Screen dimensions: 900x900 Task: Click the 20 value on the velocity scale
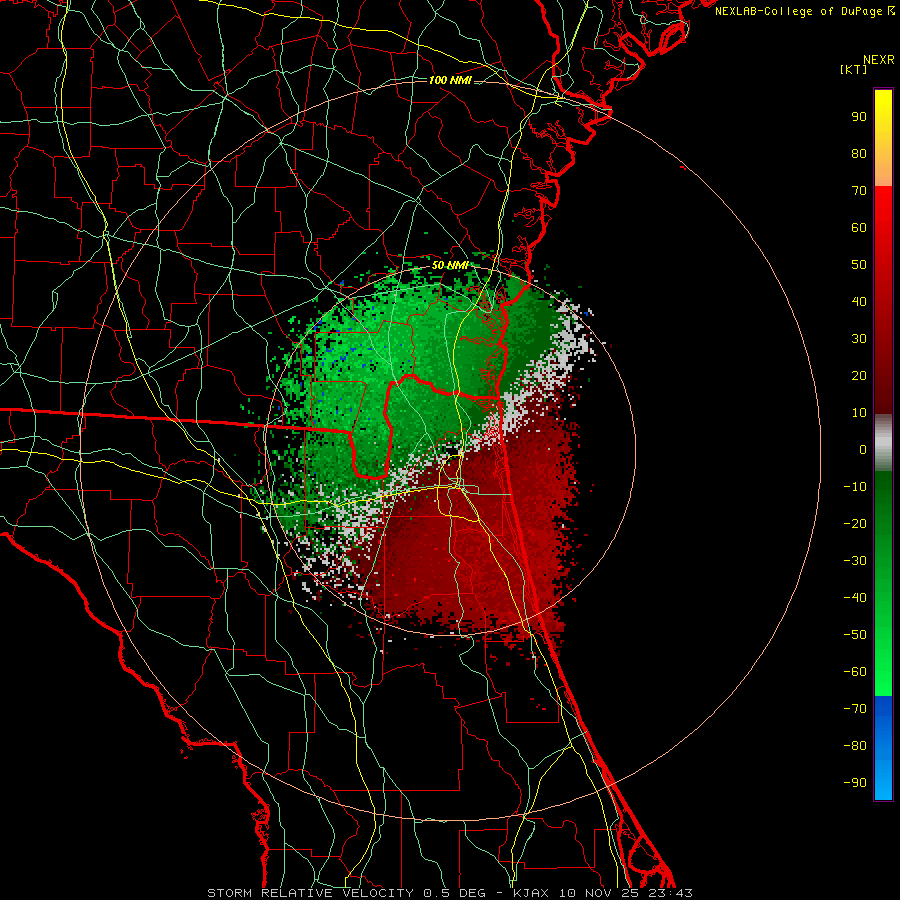pos(859,375)
